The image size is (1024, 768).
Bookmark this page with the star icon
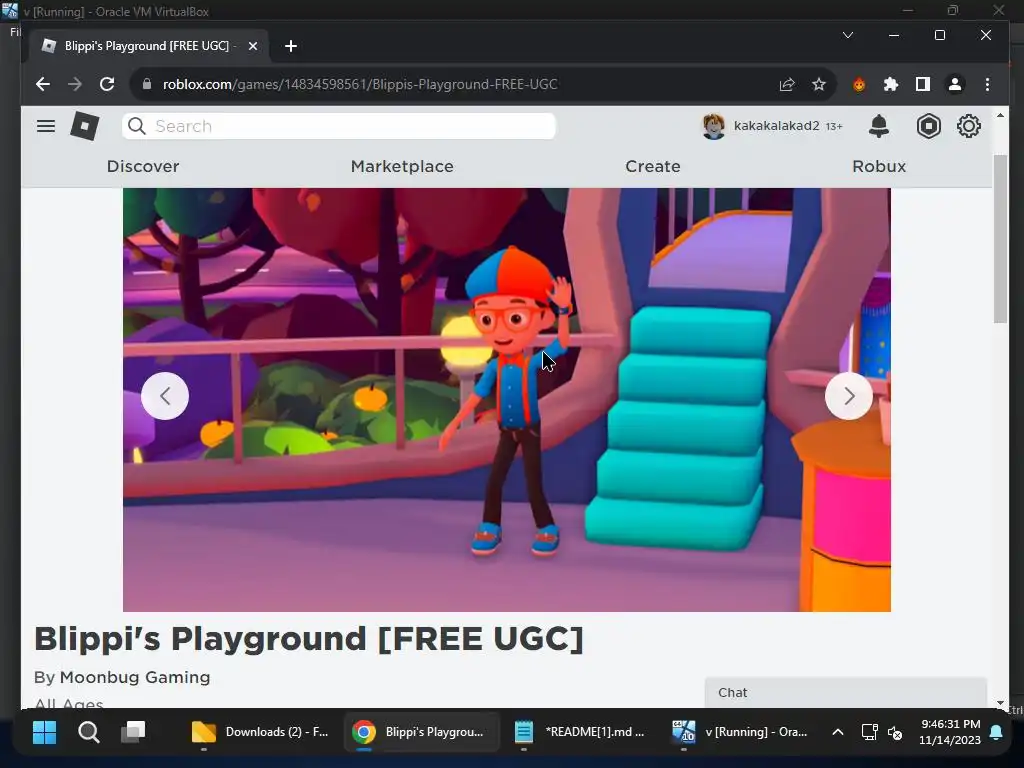tap(819, 84)
